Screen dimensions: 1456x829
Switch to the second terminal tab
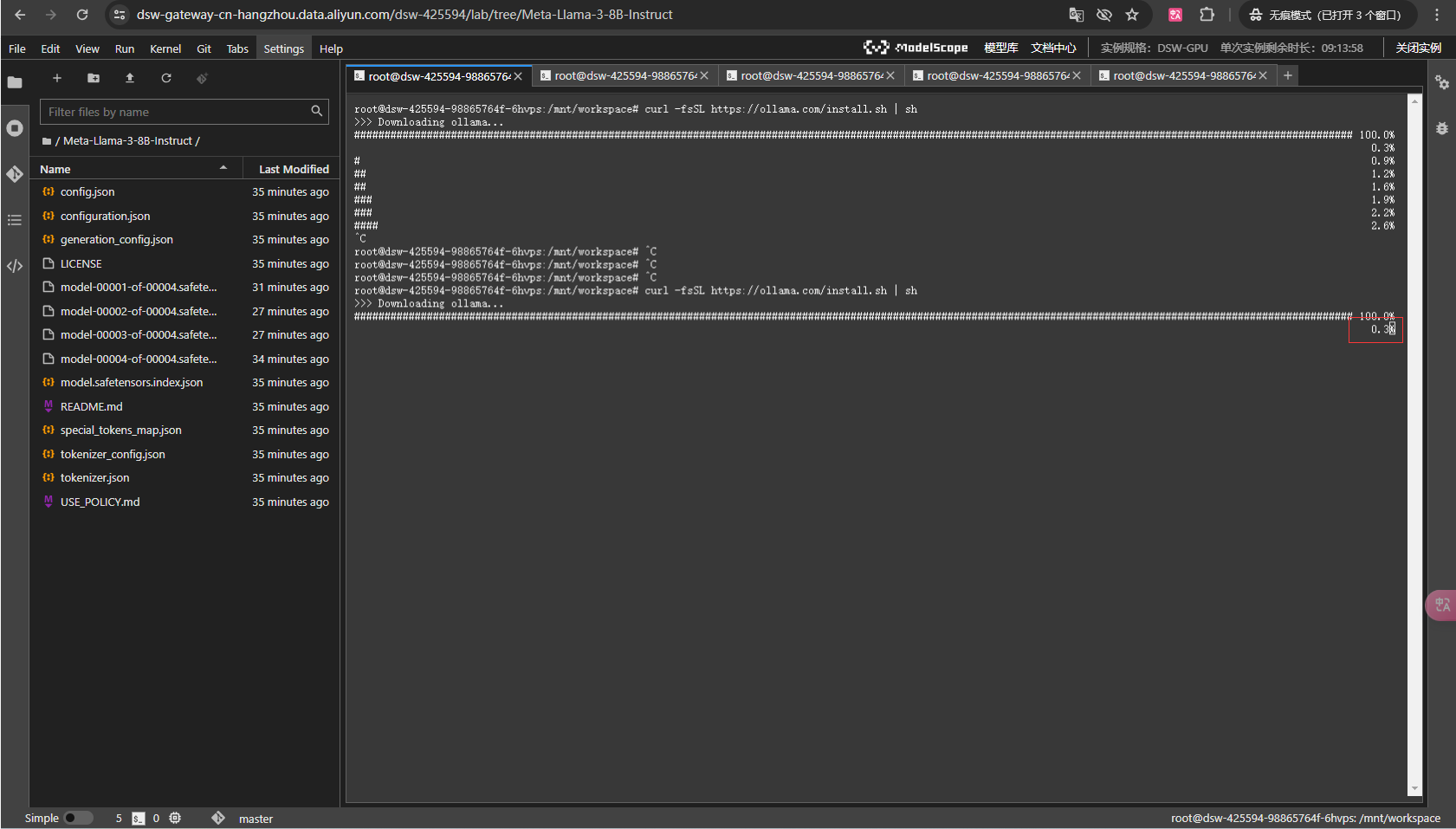click(624, 75)
